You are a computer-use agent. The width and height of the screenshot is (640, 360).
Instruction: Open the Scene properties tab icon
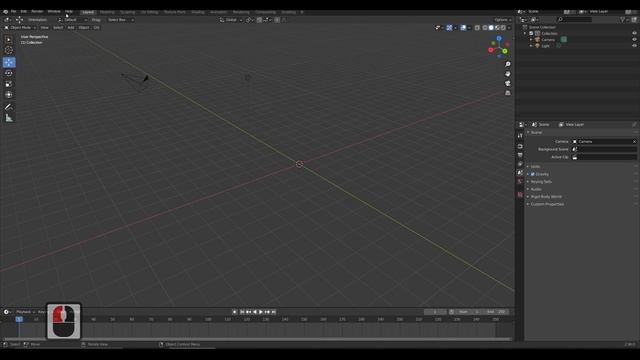click(x=520, y=173)
